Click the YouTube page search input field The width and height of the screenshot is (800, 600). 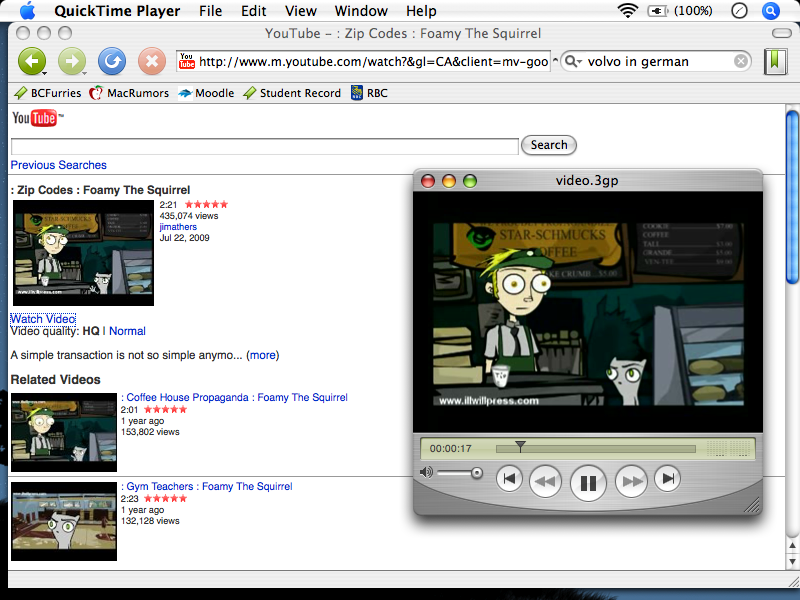pos(265,146)
